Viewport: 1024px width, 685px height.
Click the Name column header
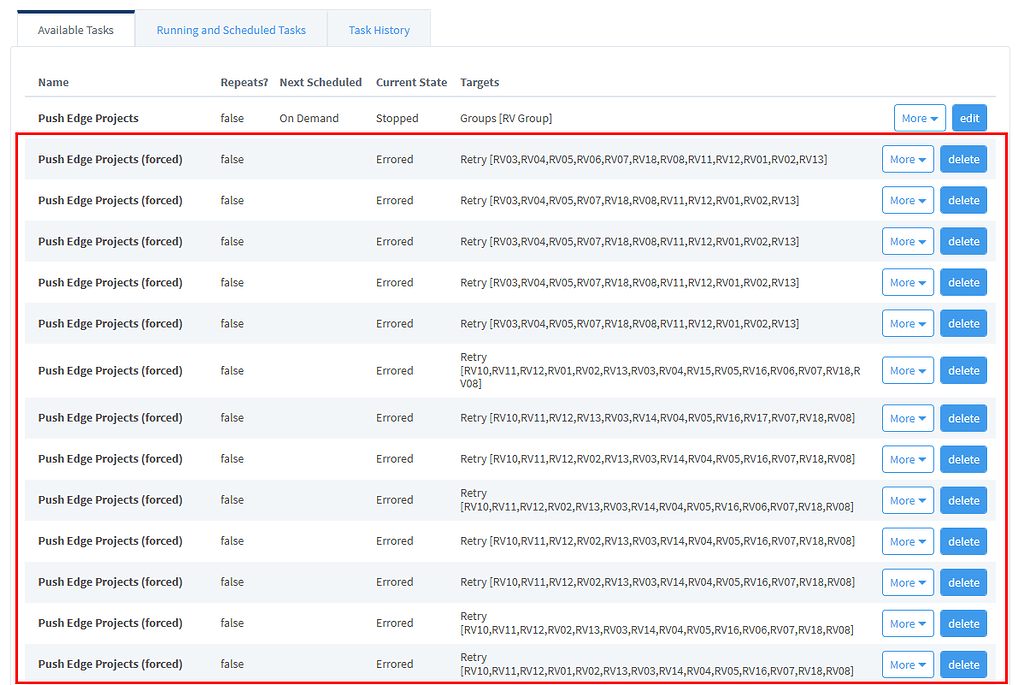(53, 82)
